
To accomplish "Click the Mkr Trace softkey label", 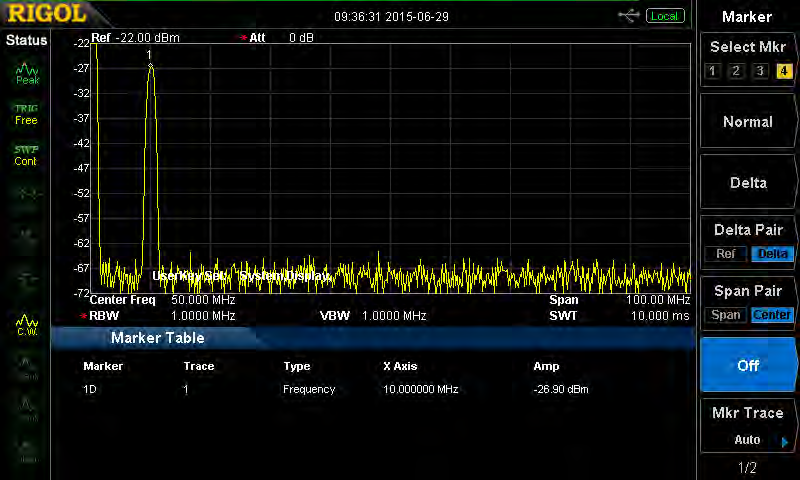I will point(747,413).
